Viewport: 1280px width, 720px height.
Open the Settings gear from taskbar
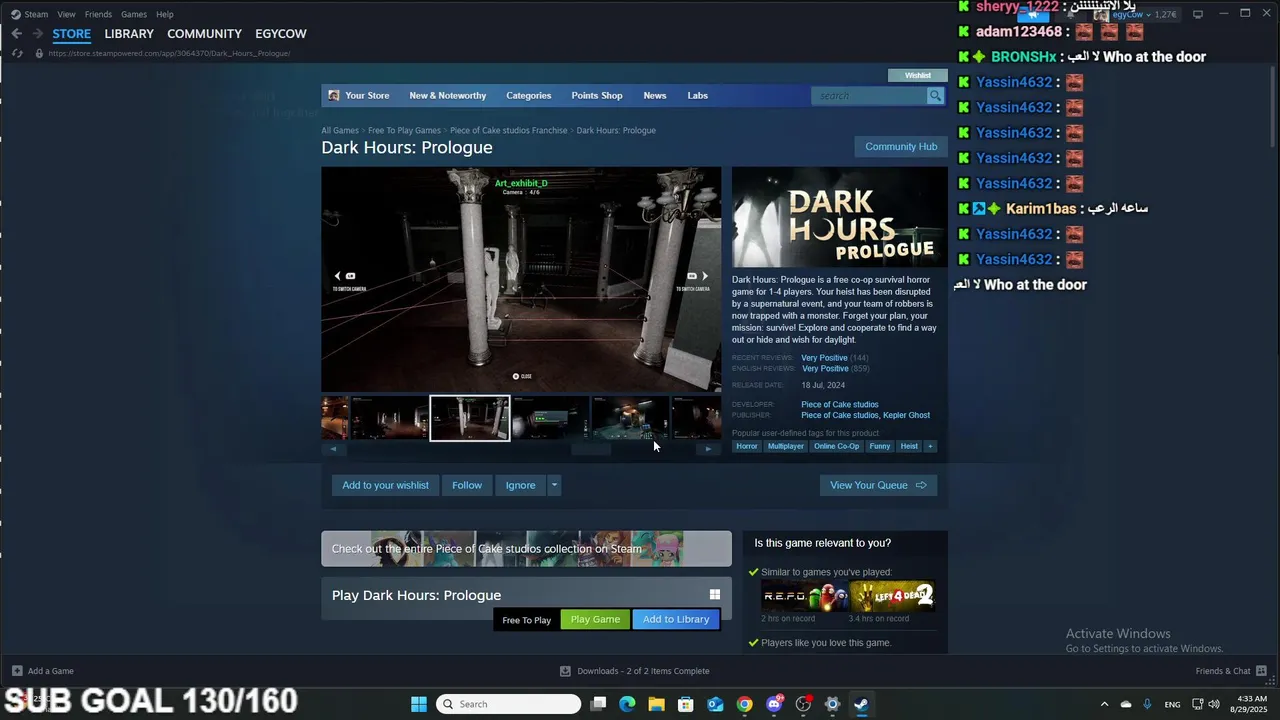(x=832, y=704)
